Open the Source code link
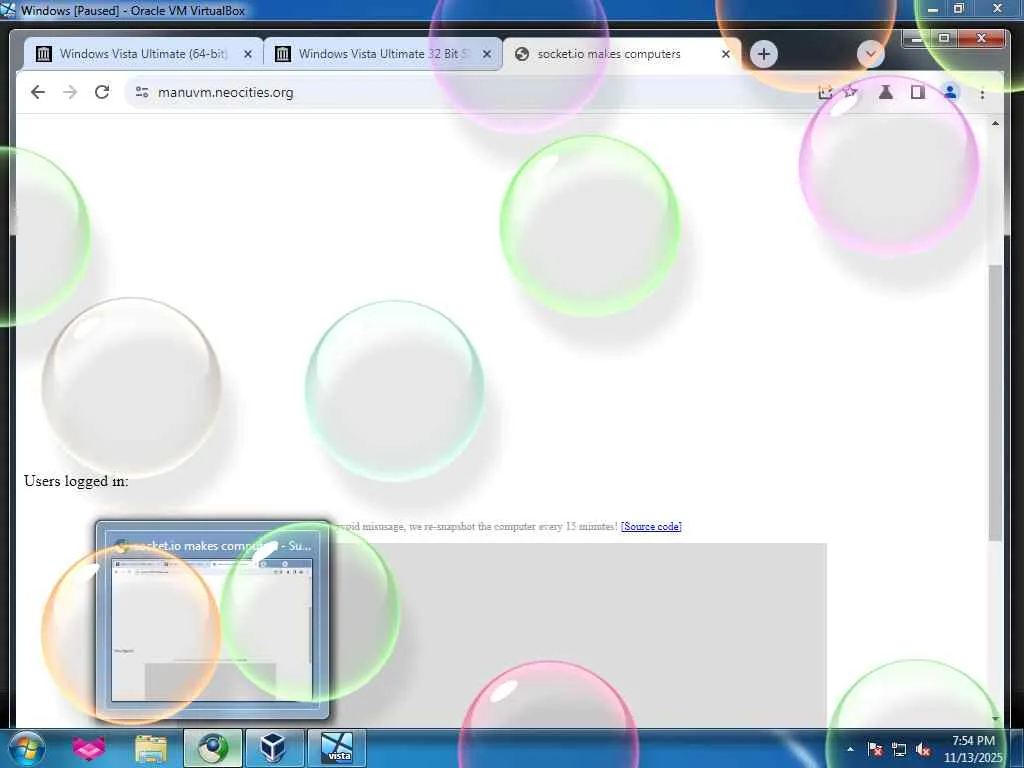Image resolution: width=1024 pixels, height=768 pixels. click(651, 526)
